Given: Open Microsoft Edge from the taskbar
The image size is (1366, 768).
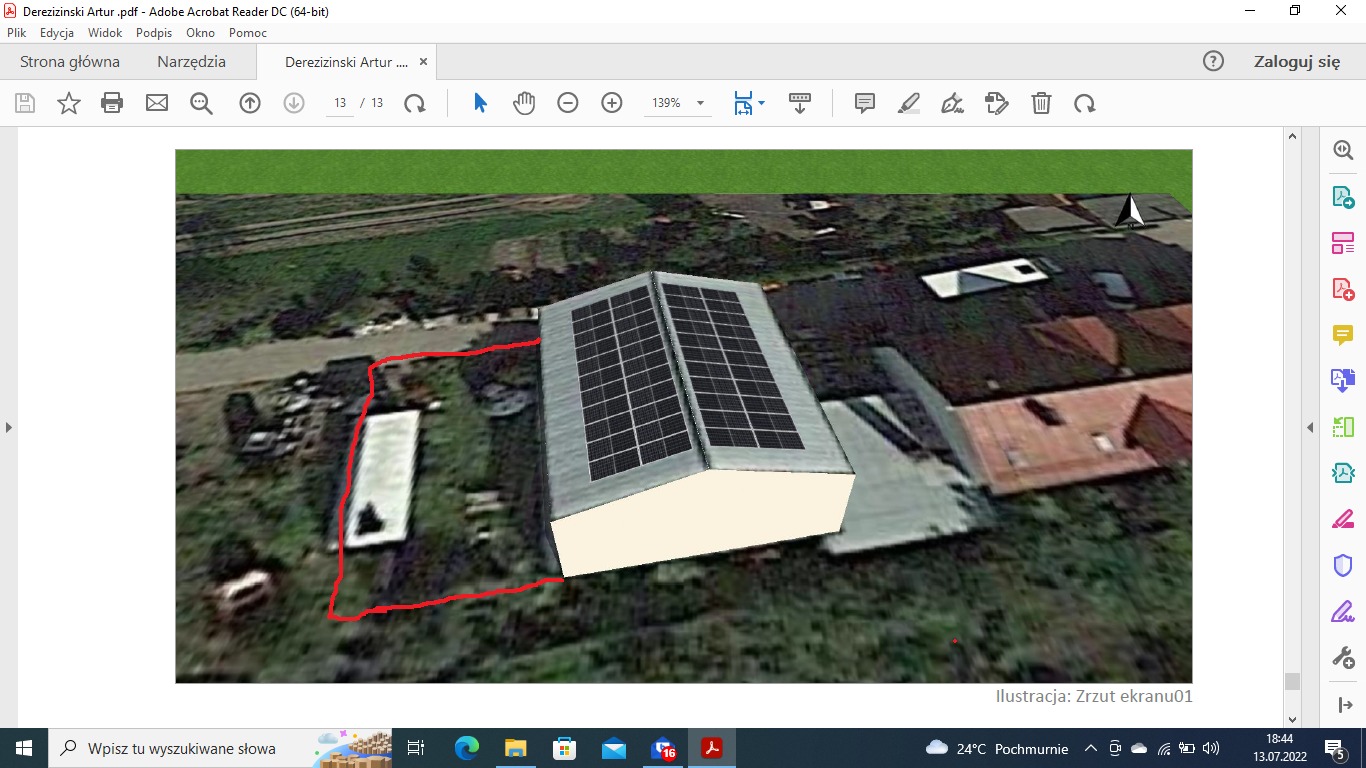Looking at the screenshot, I should [x=467, y=748].
